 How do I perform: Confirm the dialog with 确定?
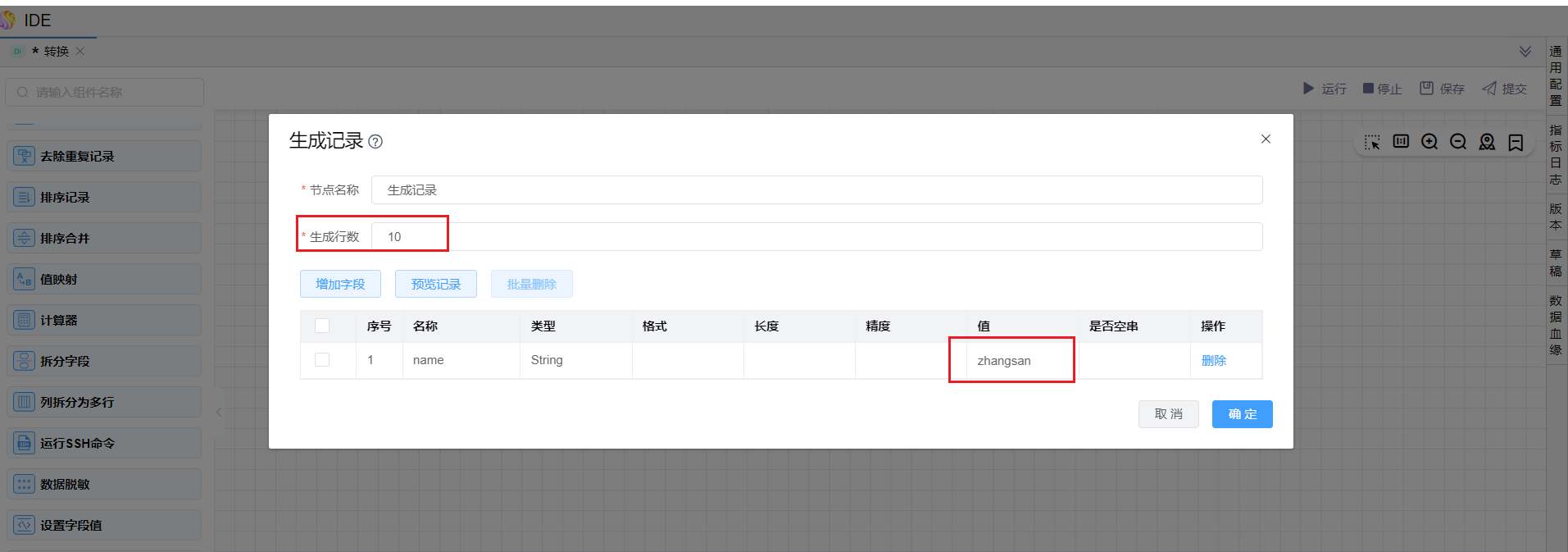coord(1243,414)
